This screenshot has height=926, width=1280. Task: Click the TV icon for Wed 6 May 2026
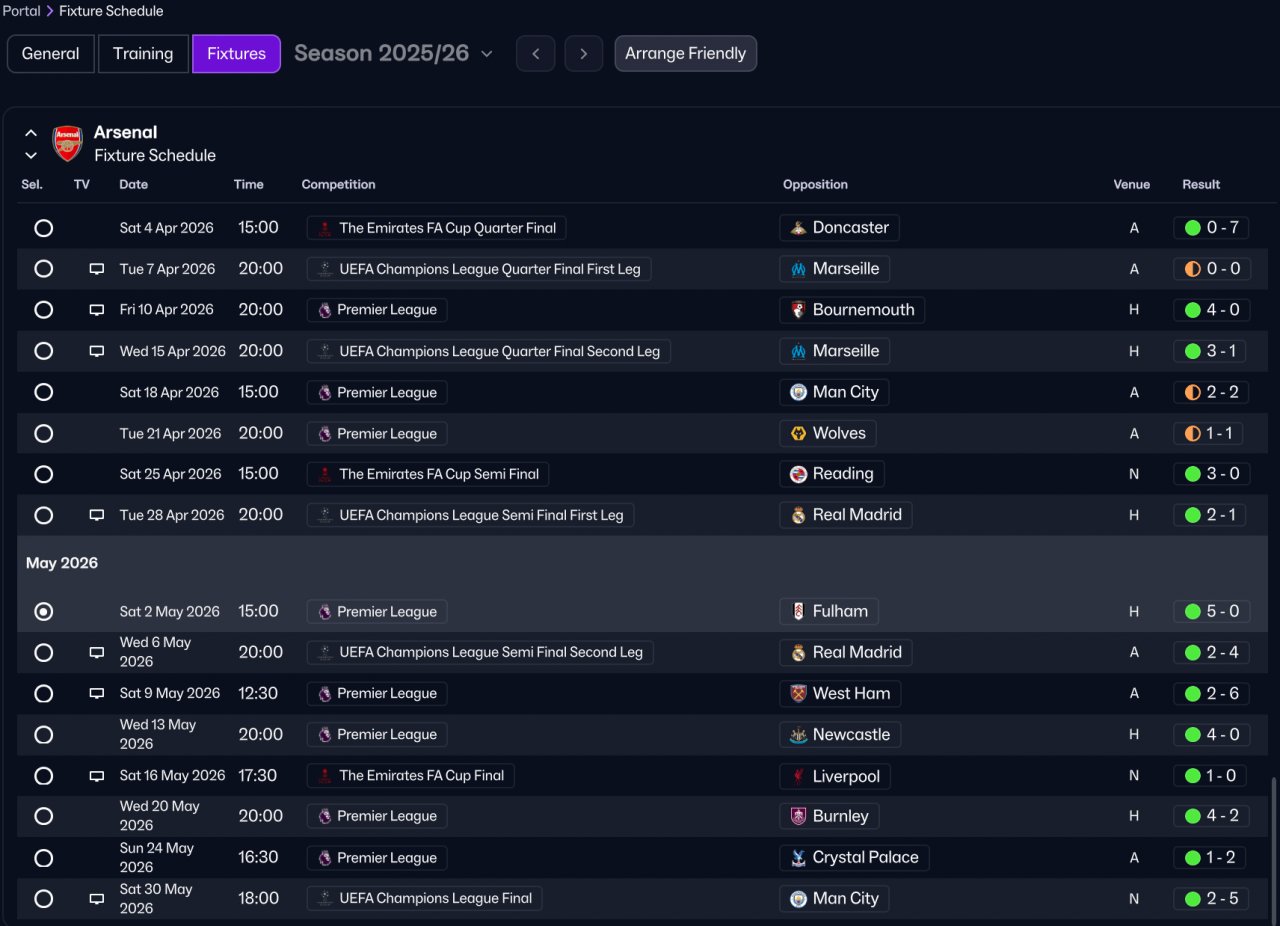point(97,652)
